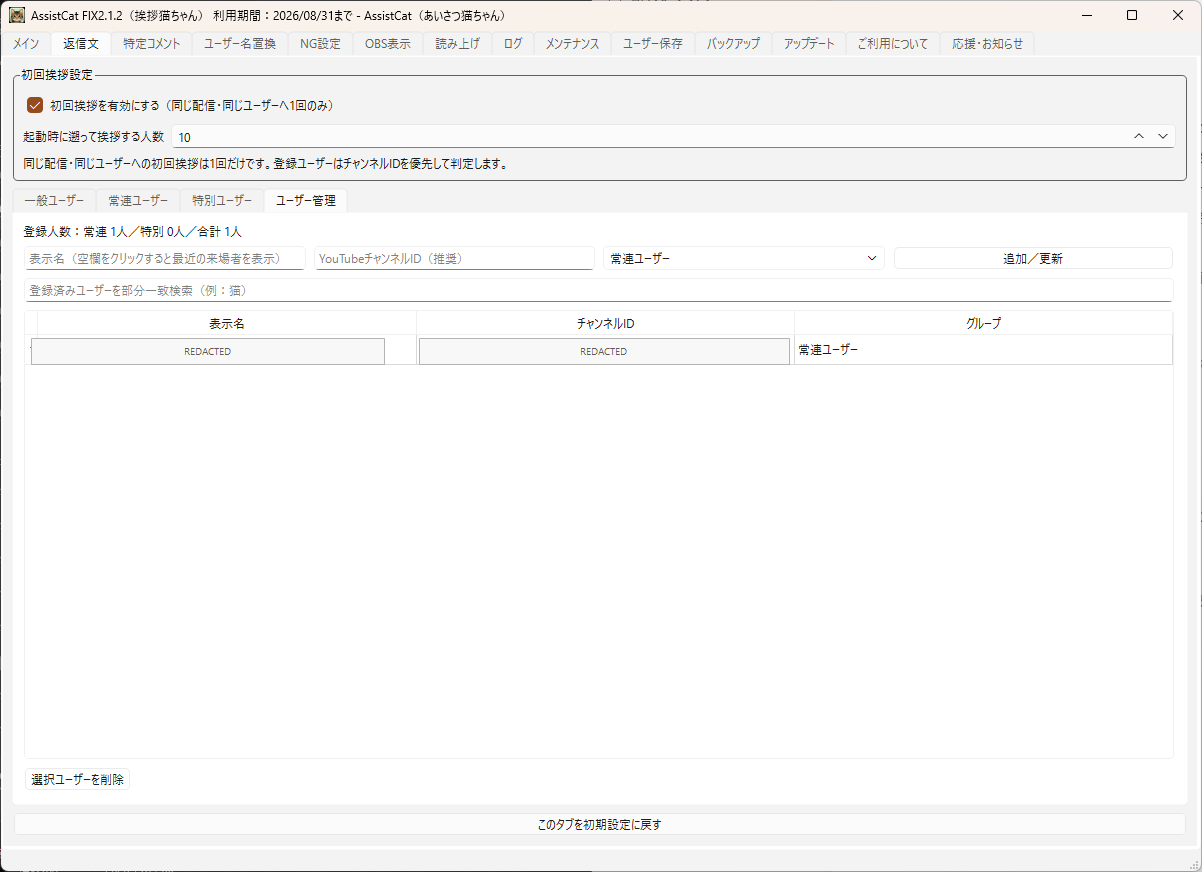
Task: Focus the YouTubeチャンネルID input field
Action: 455,259
